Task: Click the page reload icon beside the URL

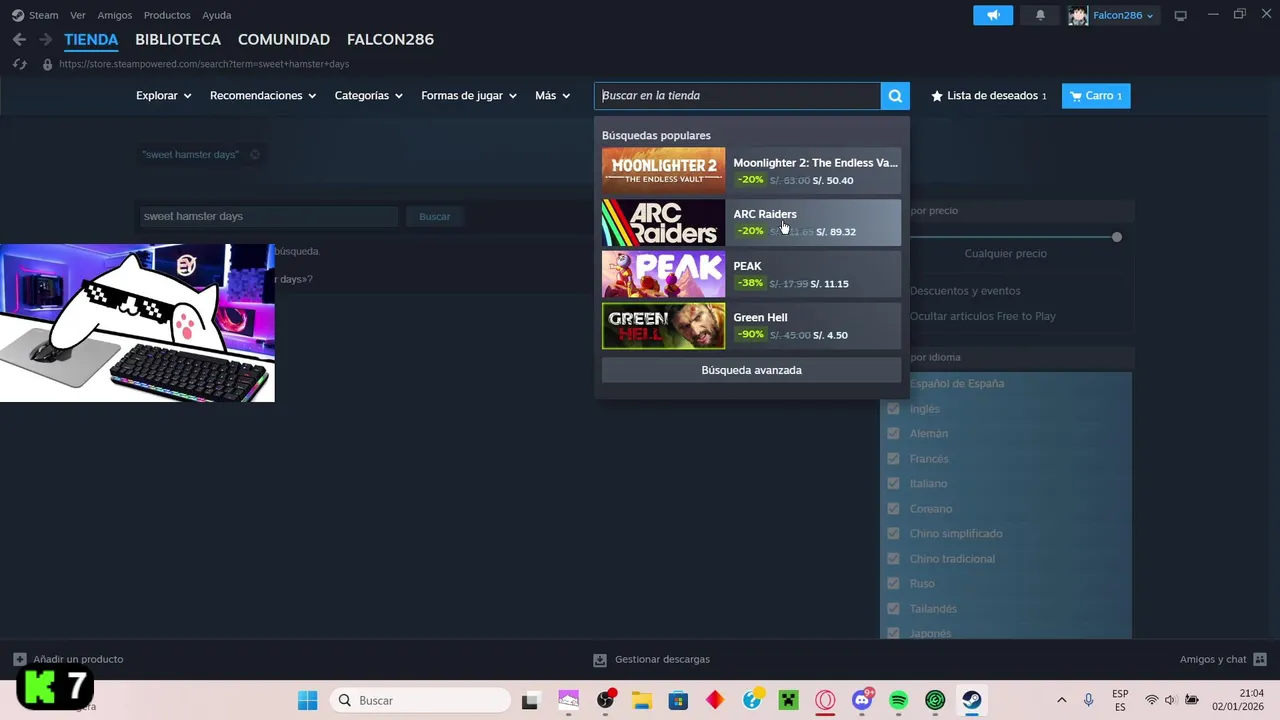Action: [x=19, y=64]
